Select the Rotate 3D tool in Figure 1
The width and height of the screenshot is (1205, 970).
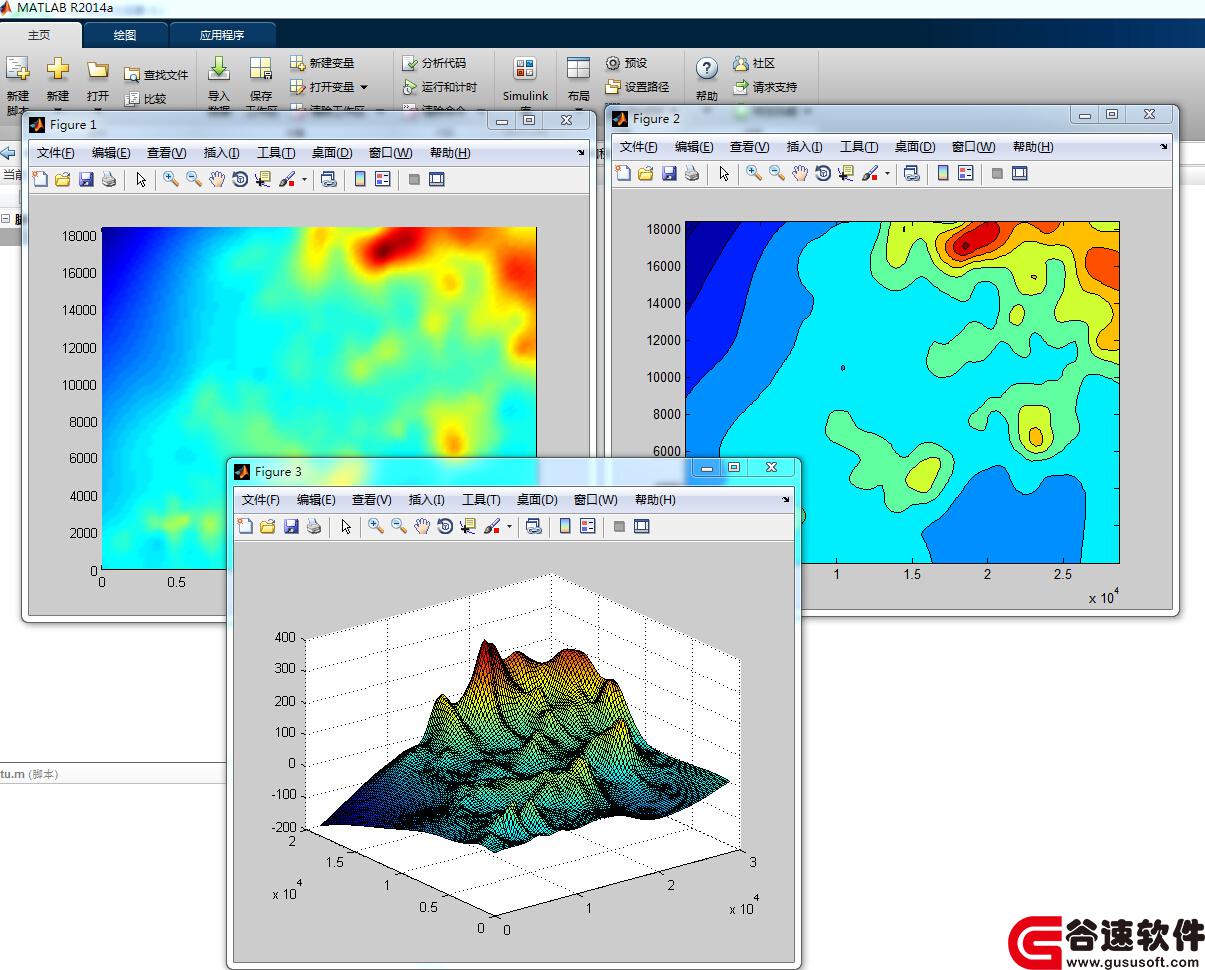tap(240, 180)
